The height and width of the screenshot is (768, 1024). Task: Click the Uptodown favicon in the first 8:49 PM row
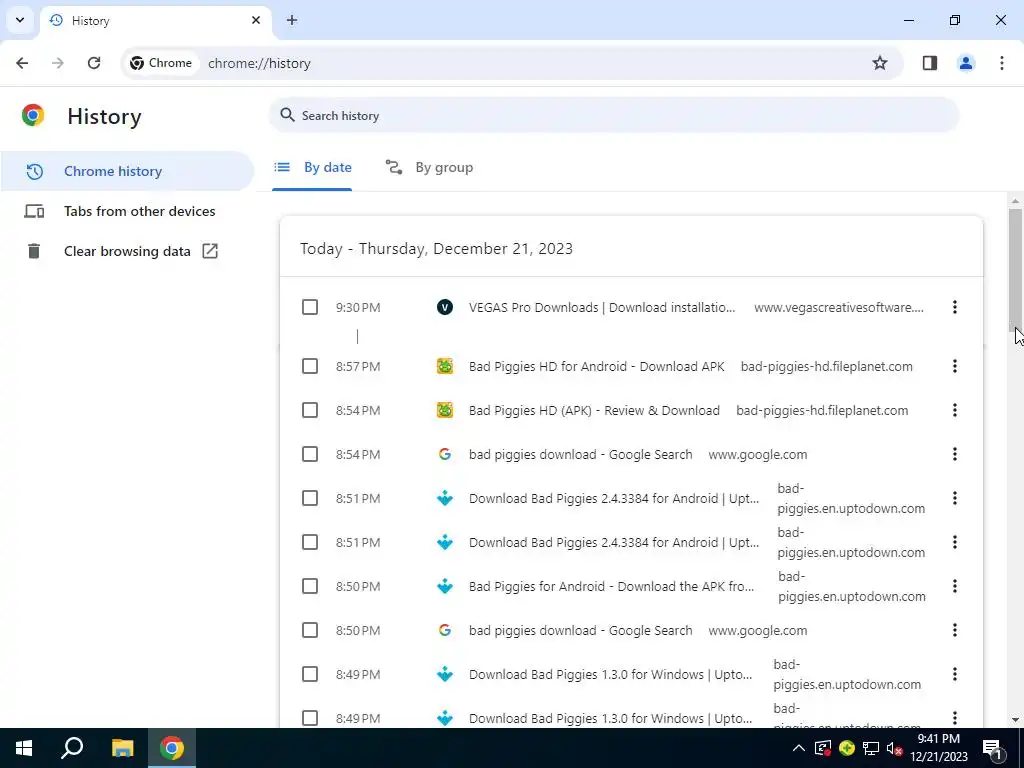(x=445, y=674)
